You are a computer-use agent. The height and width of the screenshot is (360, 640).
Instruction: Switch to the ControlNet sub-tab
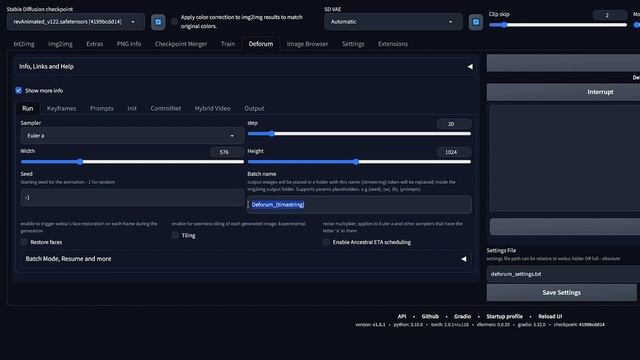coord(166,108)
